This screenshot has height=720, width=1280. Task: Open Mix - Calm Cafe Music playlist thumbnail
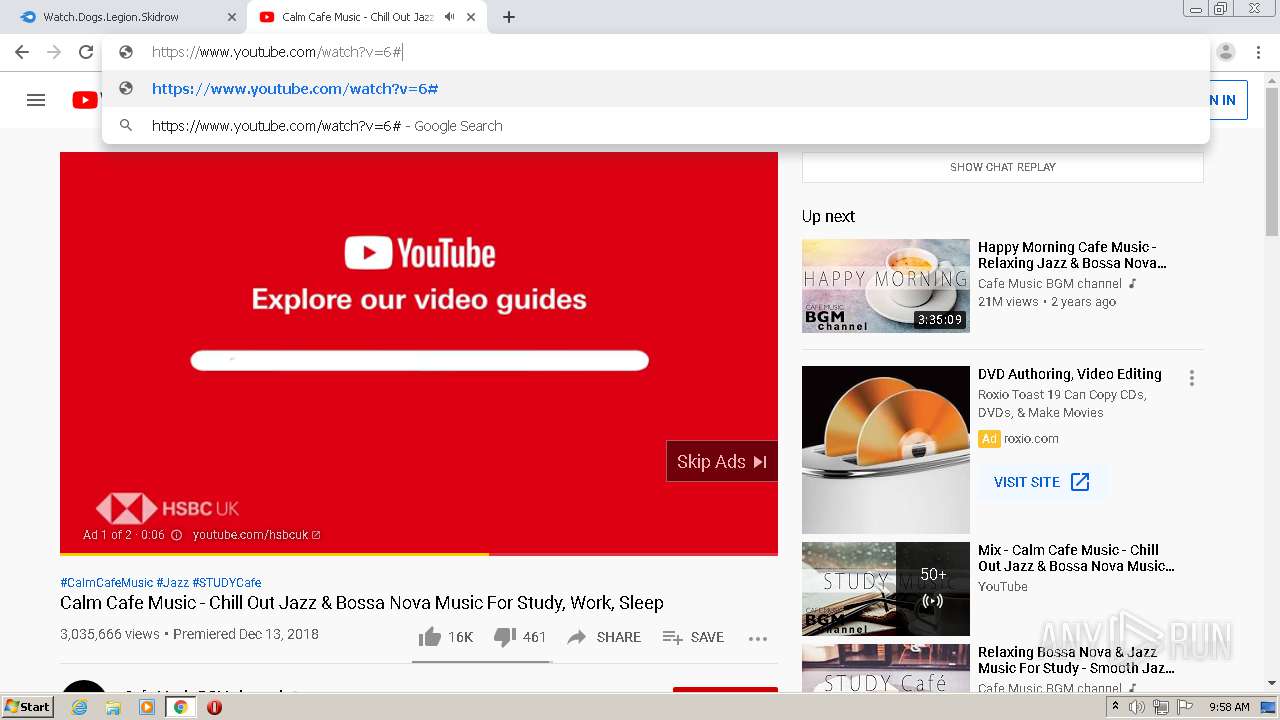(886, 589)
